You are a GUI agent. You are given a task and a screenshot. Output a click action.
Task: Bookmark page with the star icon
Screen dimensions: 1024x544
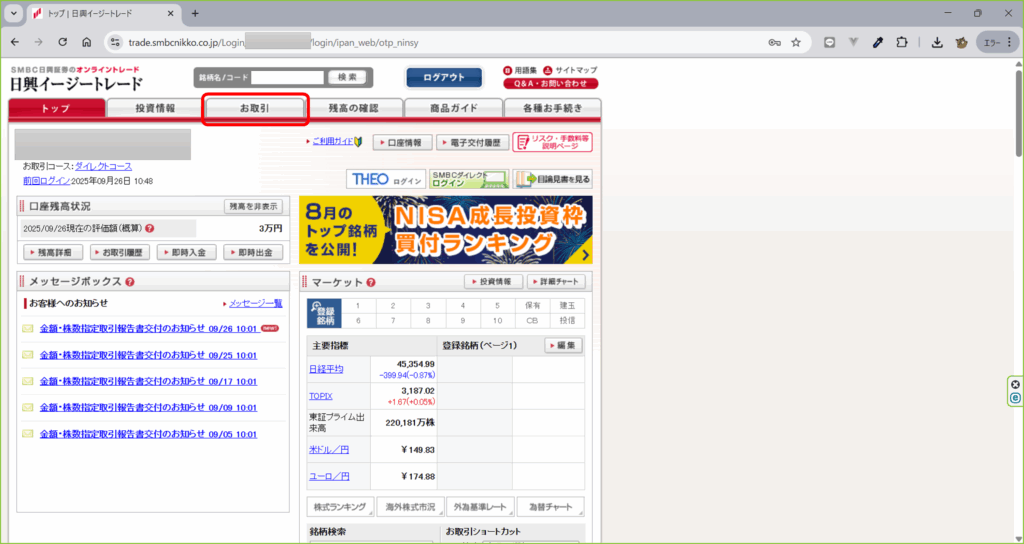point(796,43)
